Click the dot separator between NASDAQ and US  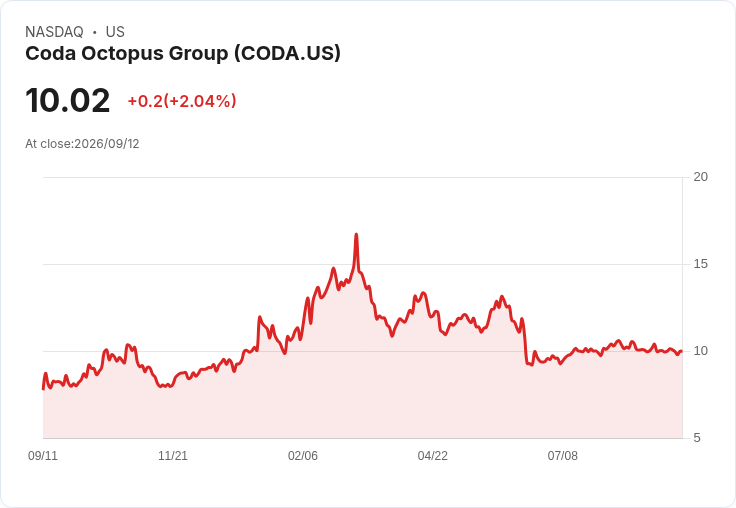coord(95,32)
